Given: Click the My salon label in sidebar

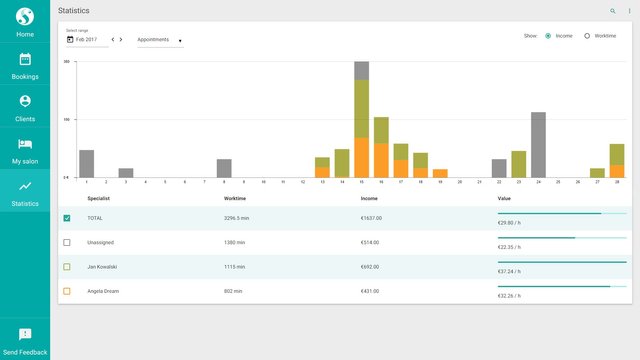Looking at the screenshot, I should pyautogui.click(x=25, y=161).
